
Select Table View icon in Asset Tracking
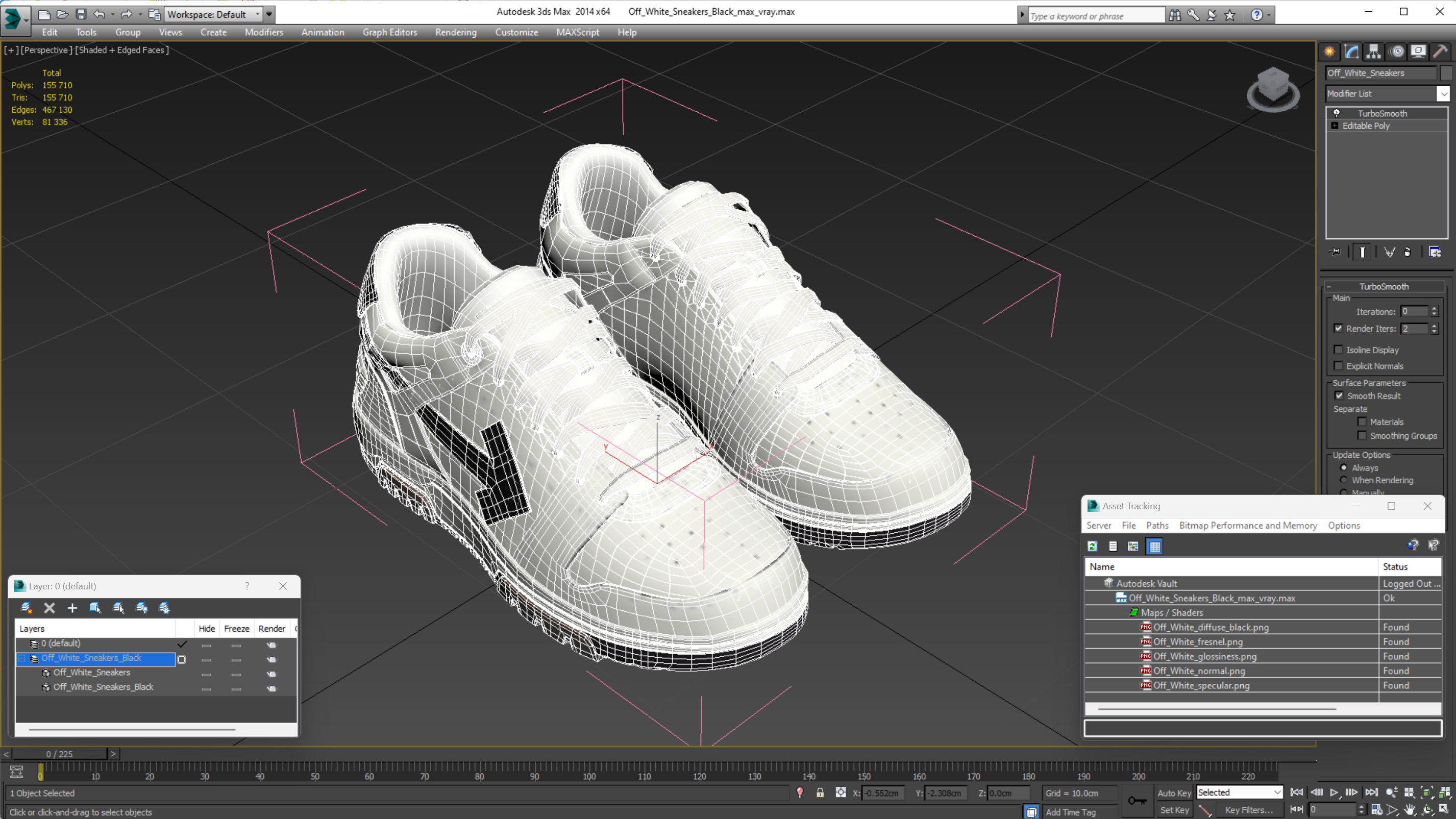(x=1155, y=546)
